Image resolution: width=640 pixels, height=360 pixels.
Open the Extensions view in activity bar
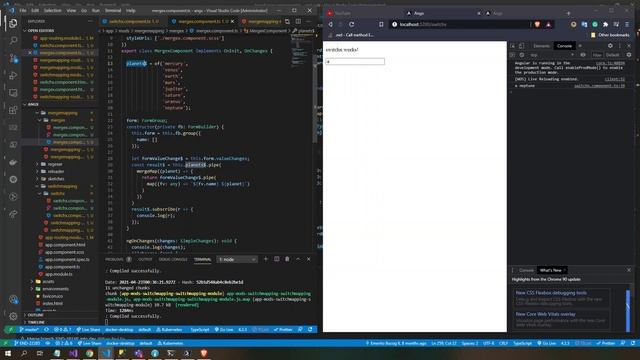pos(13,110)
